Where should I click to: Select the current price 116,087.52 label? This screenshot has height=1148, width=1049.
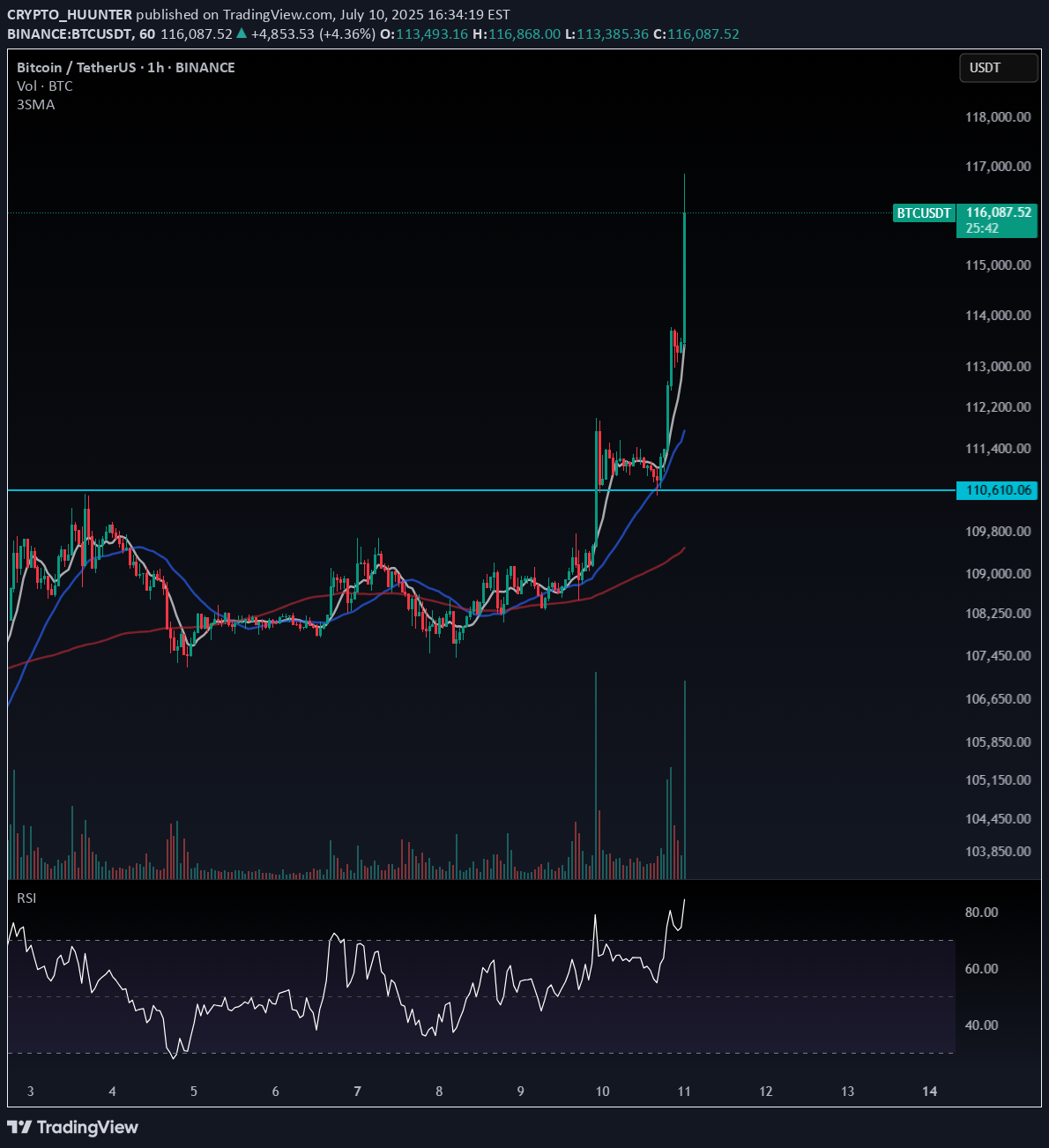[x=999, y=212]
